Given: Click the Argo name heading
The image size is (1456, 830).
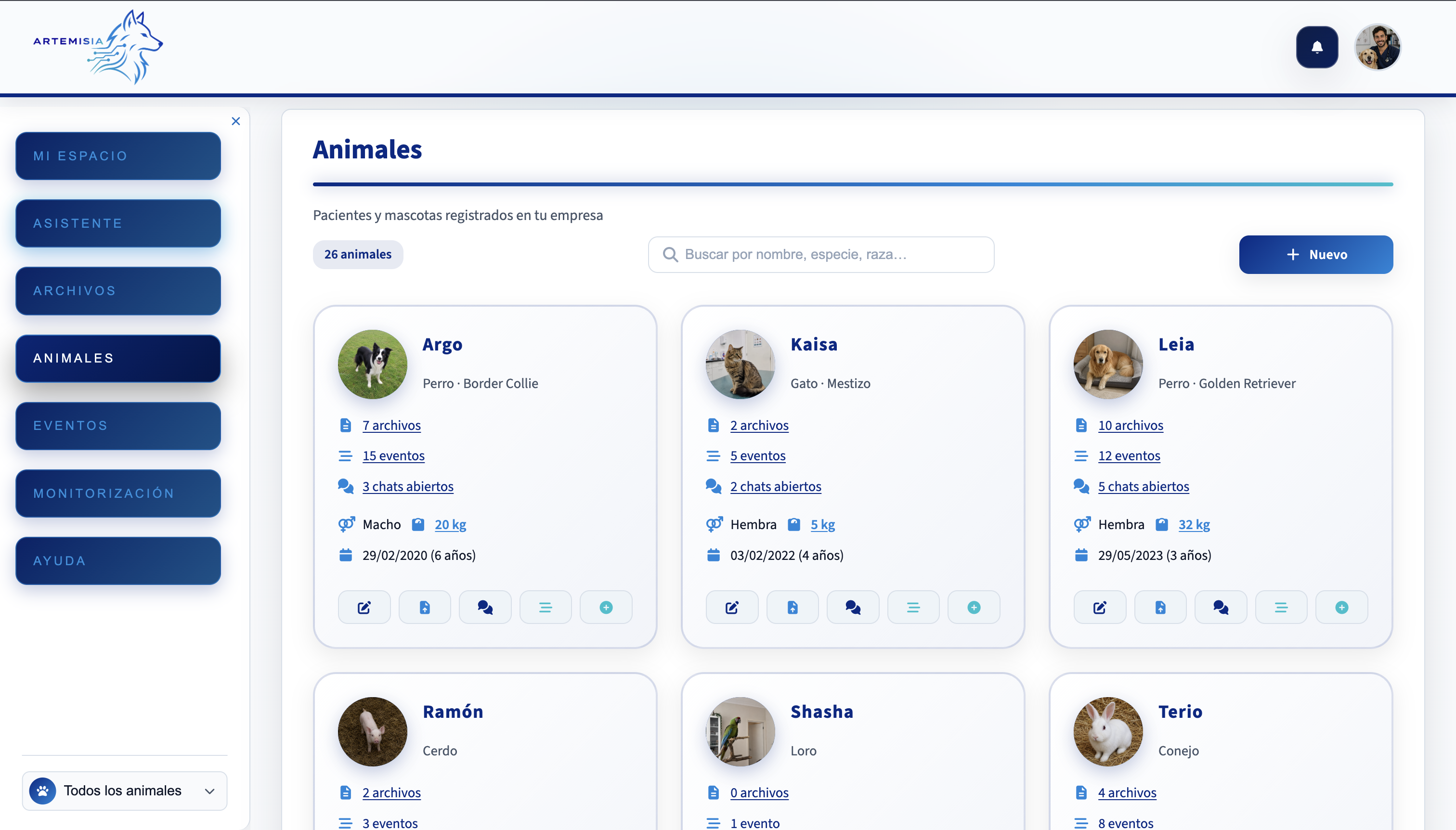Looking at the screenshot, I should pyautogui.click(x=442, y=345).
